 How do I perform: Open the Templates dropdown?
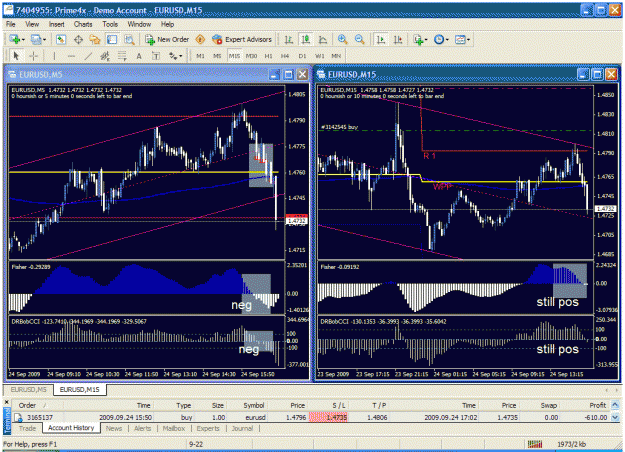462,39
